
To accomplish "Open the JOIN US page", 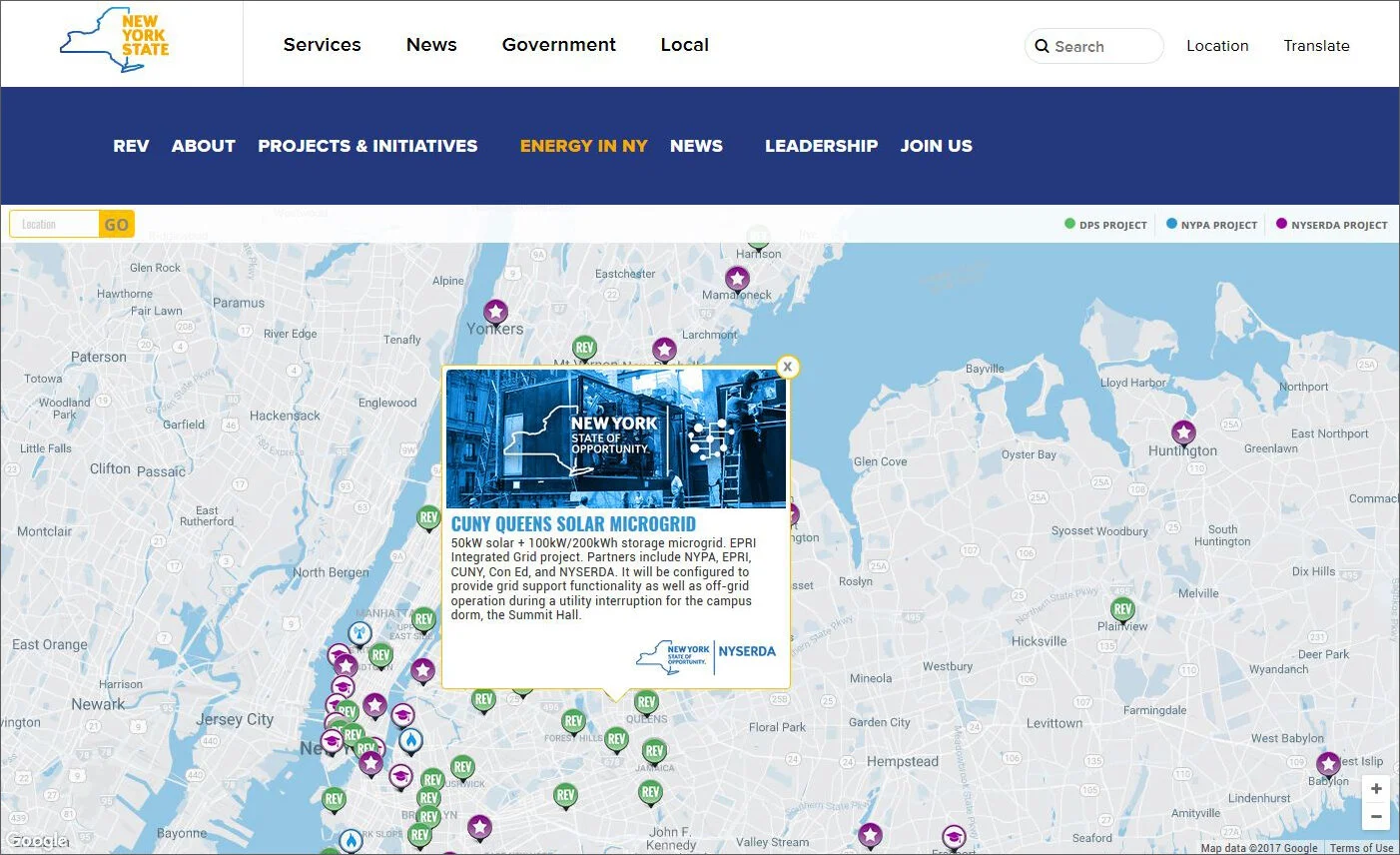I will [x=937, y=146].
